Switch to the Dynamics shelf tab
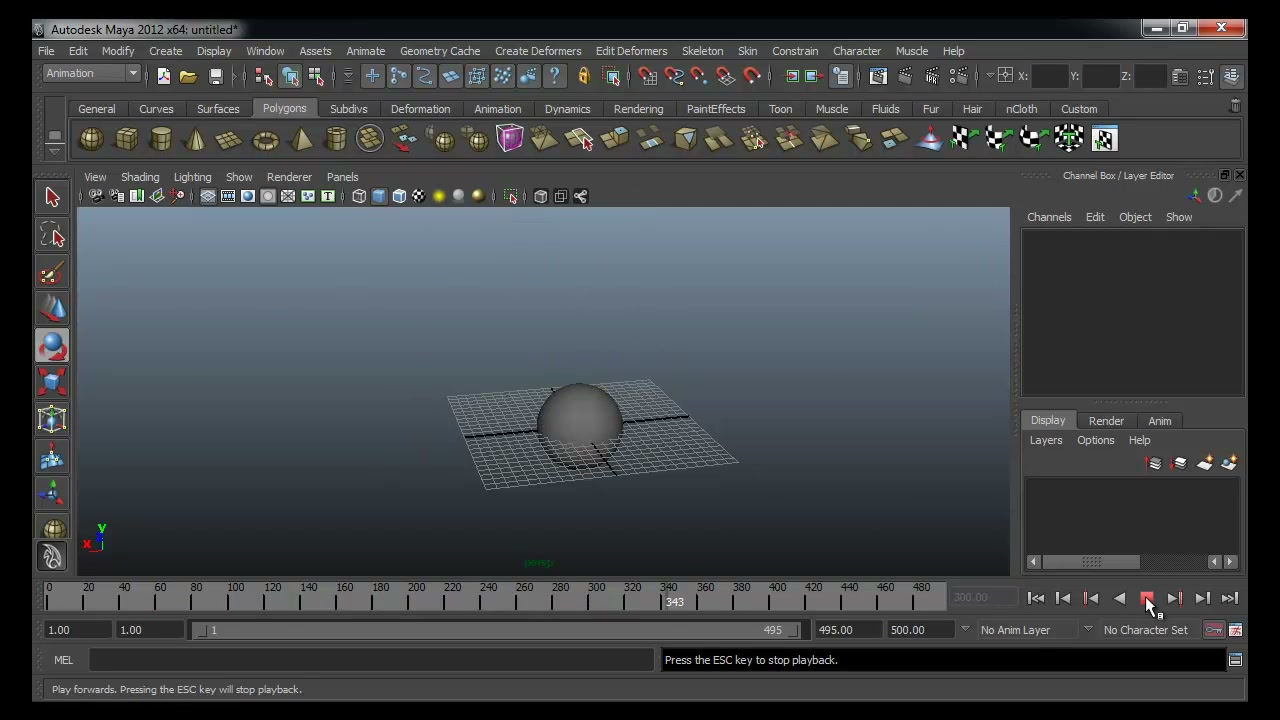This screenshot has height=720, width=1280. point(567,109)
